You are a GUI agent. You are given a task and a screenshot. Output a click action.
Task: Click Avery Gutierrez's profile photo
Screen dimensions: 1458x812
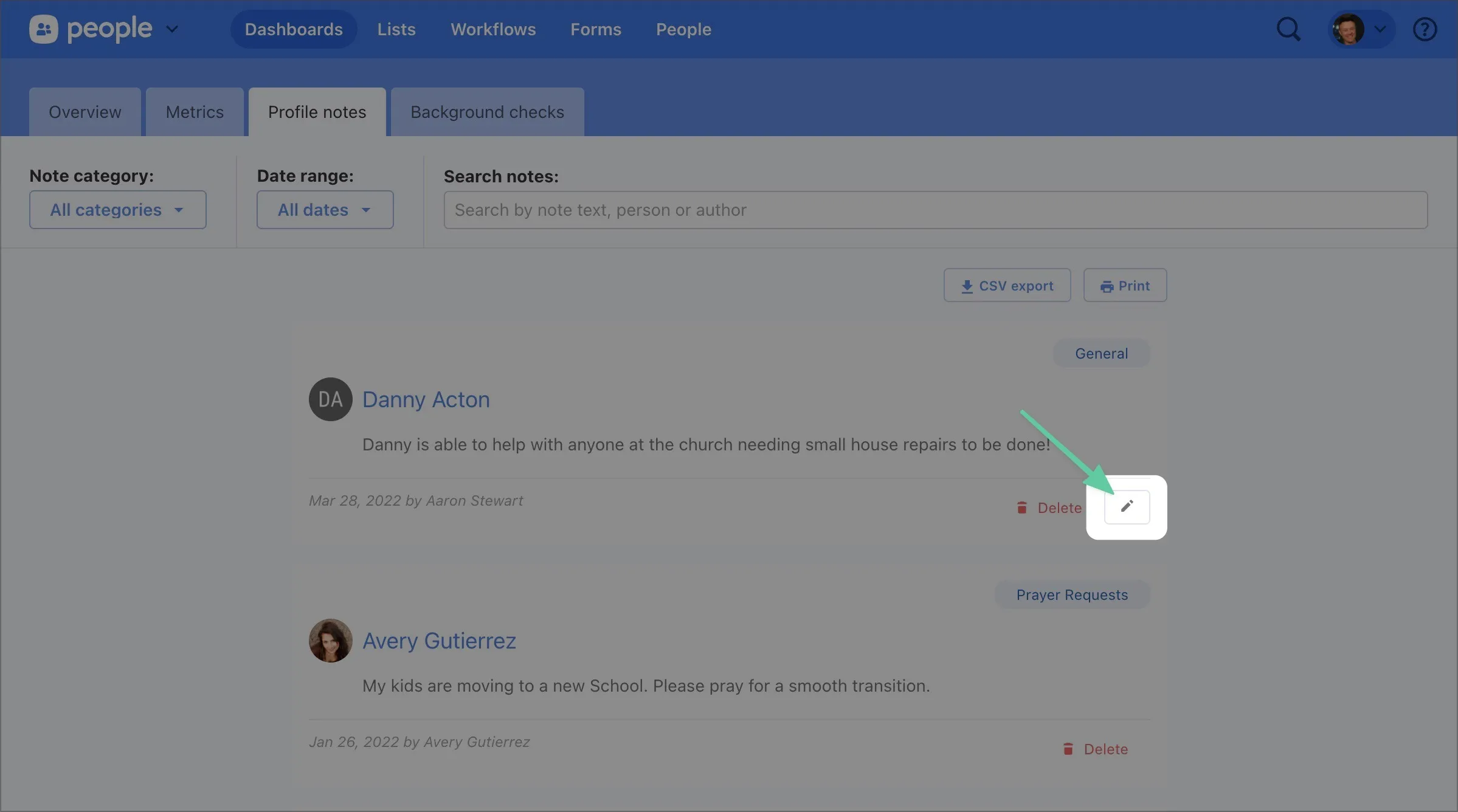pyautogui.click(x=330, y=641)
